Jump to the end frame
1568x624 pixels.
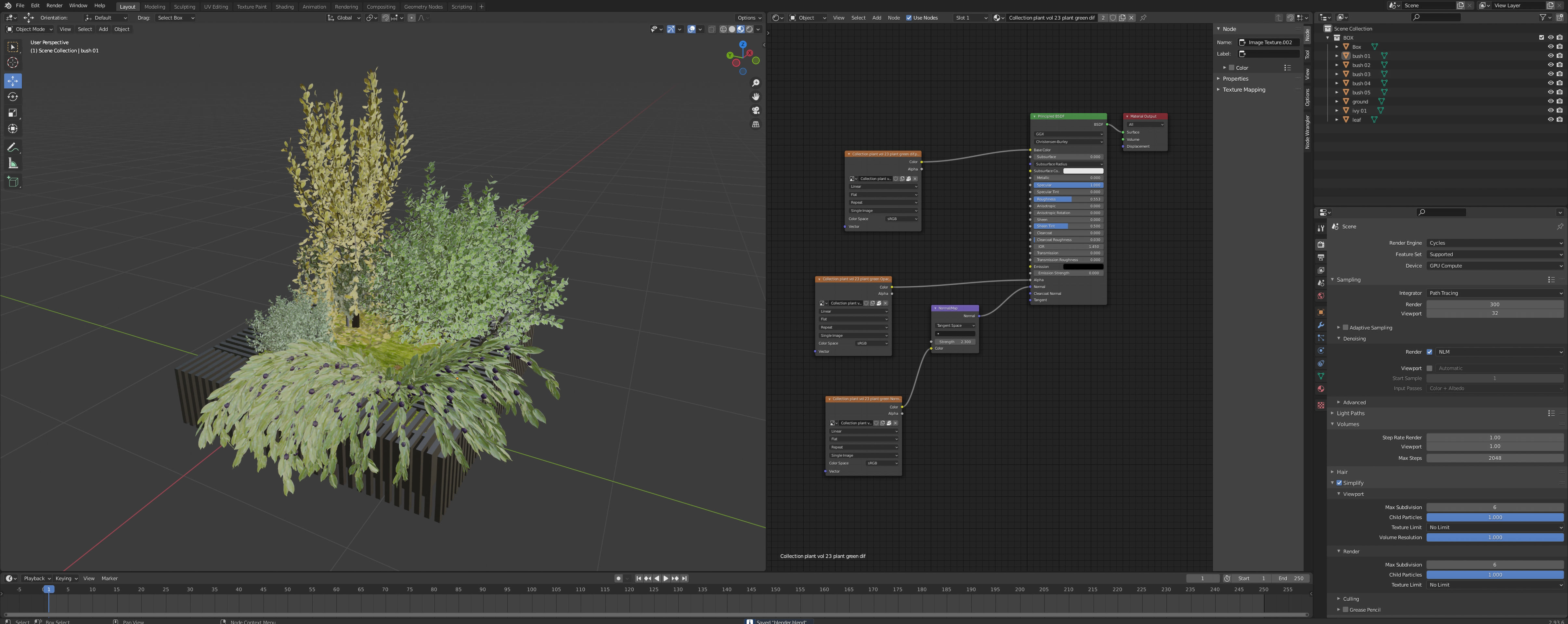[684, 578]
